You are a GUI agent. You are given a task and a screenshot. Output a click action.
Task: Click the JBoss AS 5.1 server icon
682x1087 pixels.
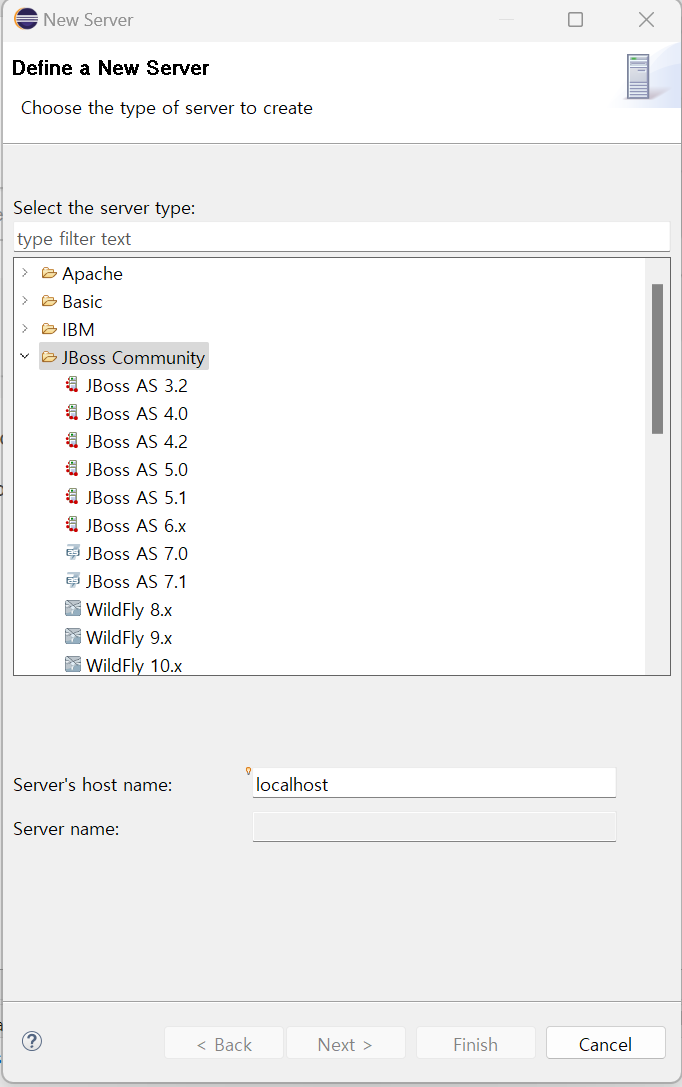(x=72, y=497)
